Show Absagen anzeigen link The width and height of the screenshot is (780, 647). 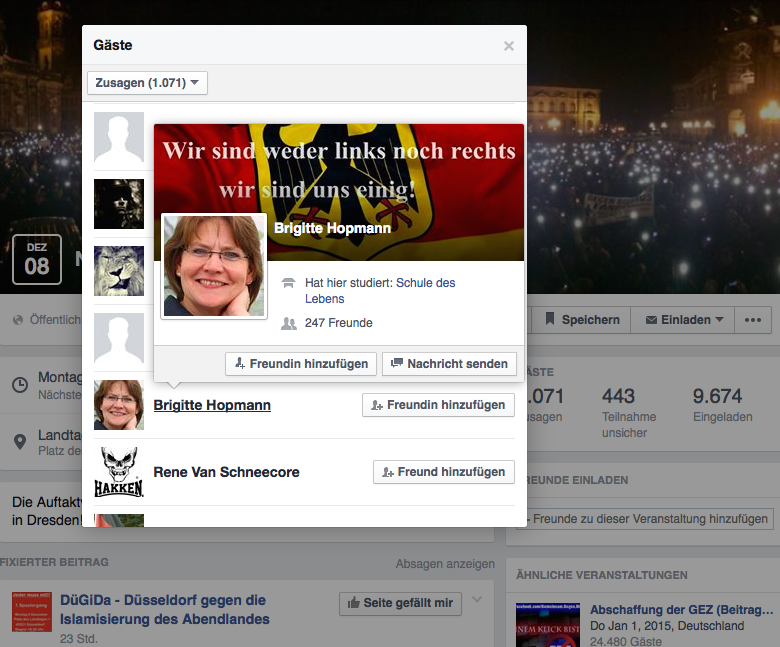click(x=445, y=564)
